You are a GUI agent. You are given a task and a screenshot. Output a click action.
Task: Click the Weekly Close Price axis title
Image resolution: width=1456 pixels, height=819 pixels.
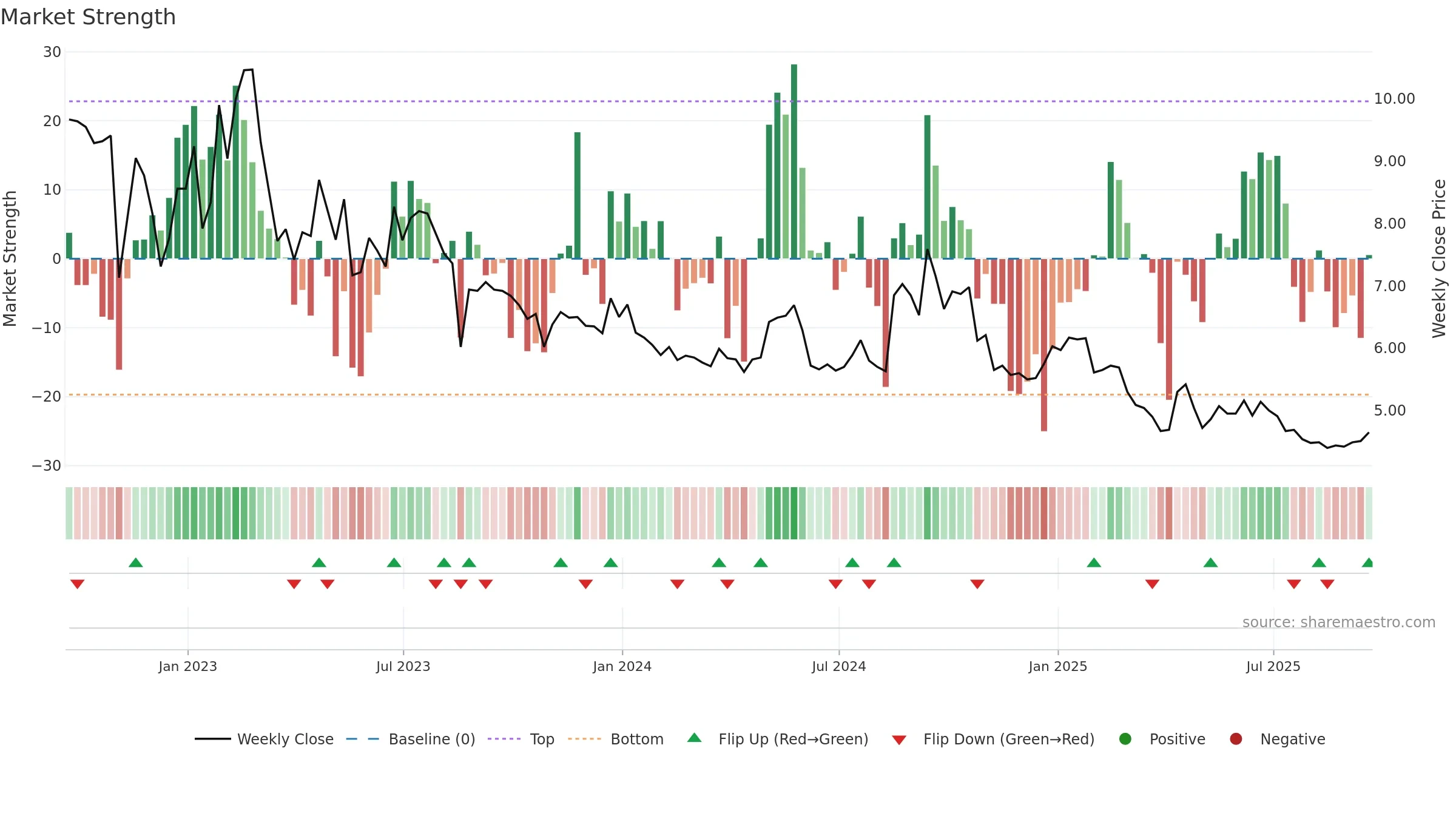(x=1439, y=258)
